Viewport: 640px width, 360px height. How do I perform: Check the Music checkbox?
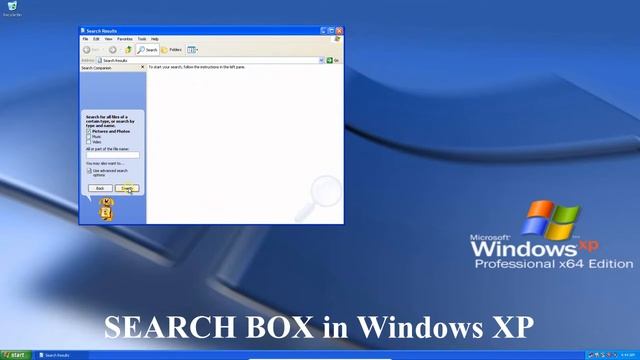point(89,137)
